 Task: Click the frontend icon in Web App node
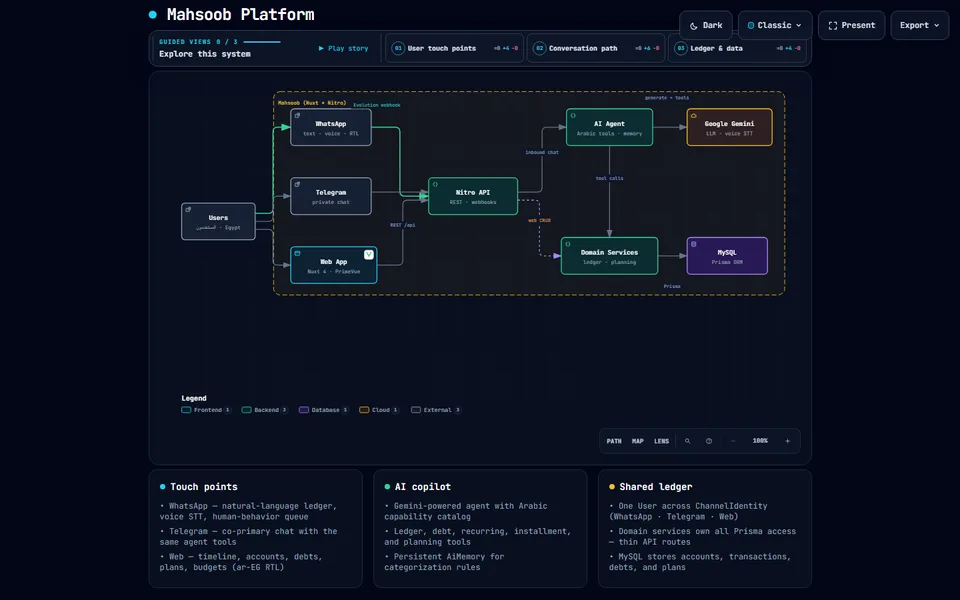coord(297,253)
